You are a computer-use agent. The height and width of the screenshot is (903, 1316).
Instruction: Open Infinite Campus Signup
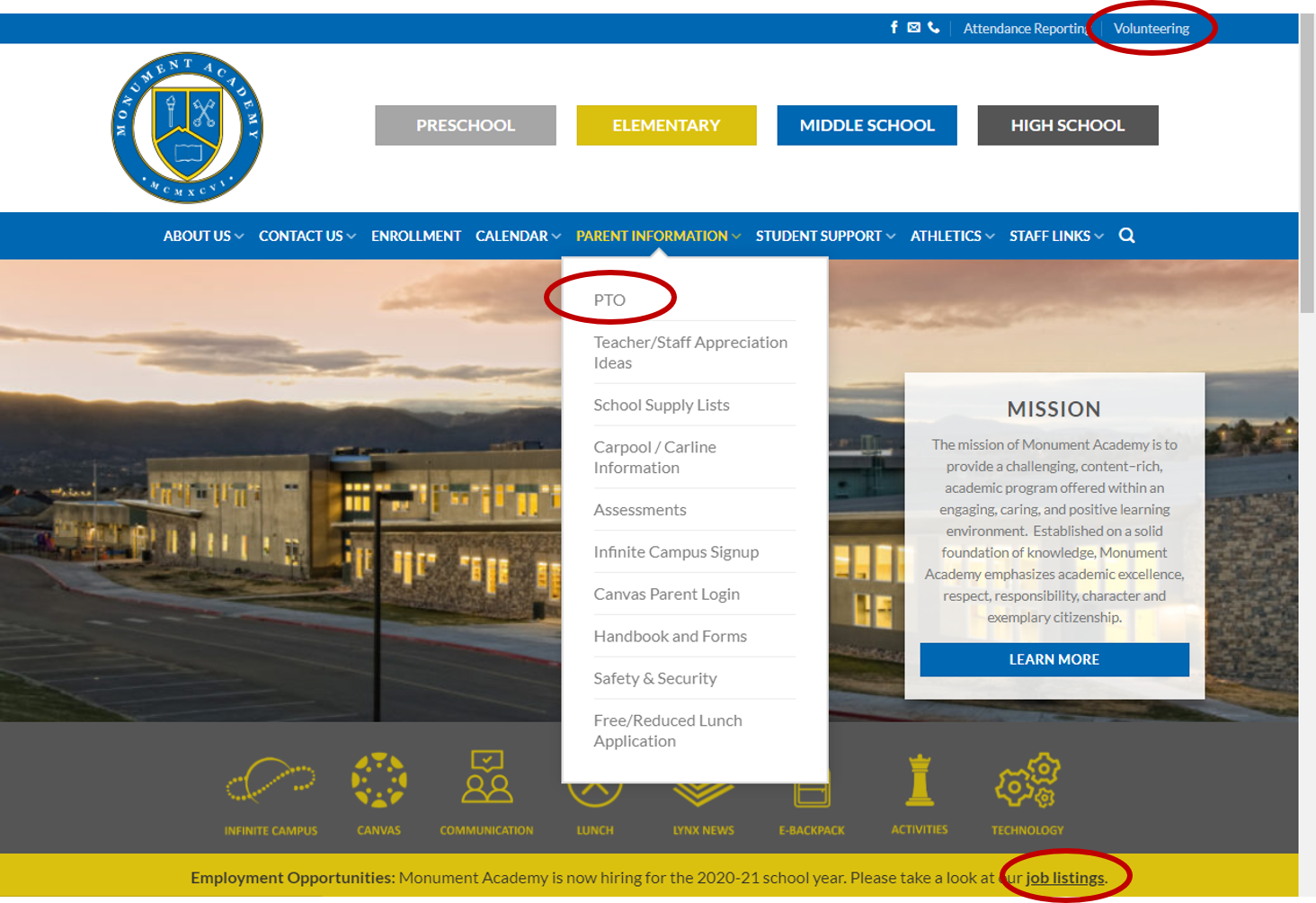676,551
